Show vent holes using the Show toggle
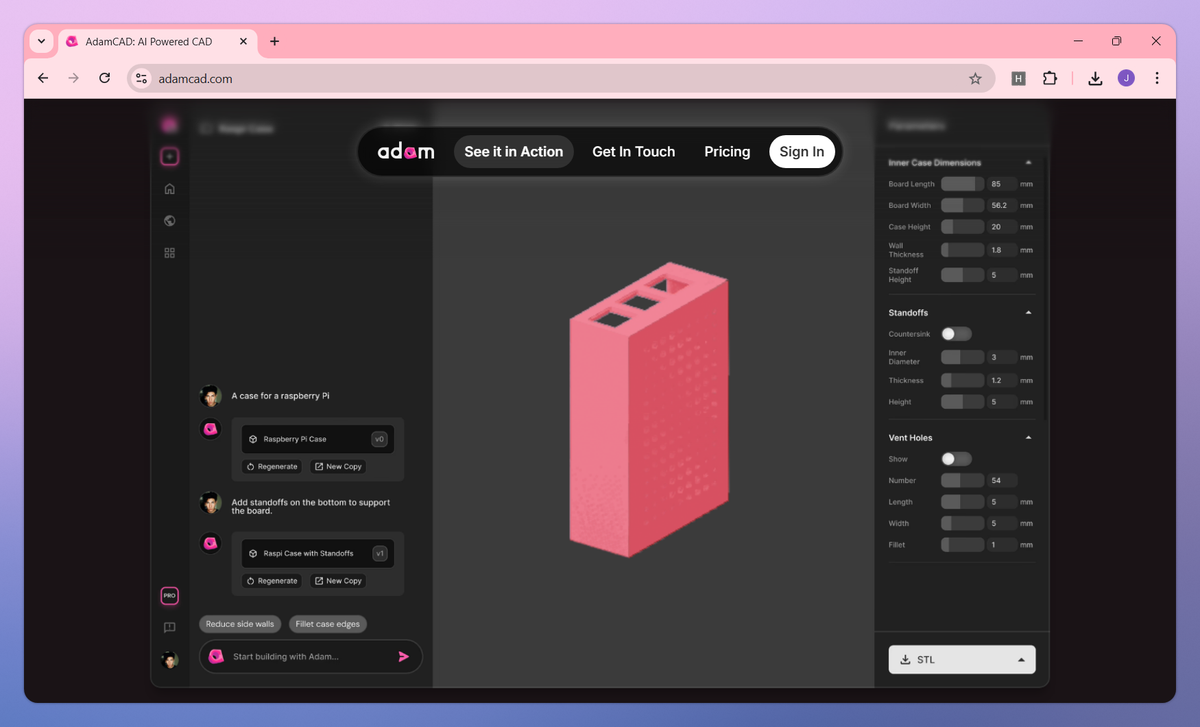Viewport: 1200px width, 727px height. point(955,458)
